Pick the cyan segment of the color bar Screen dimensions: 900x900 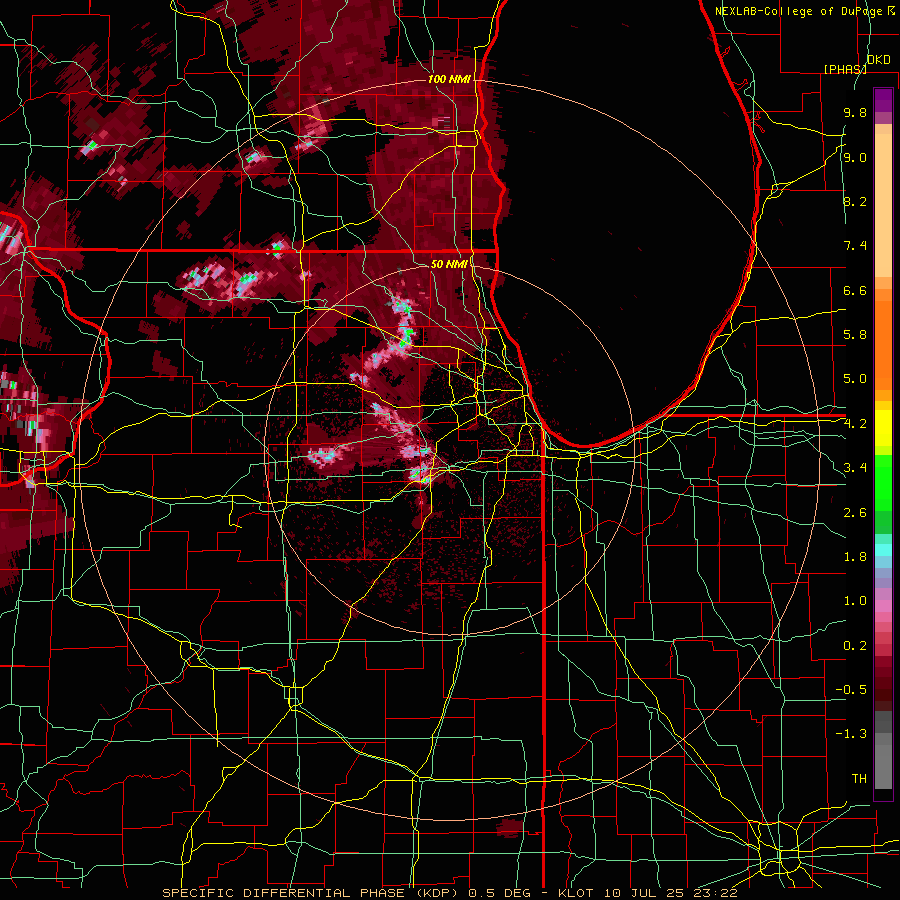click(883, 550)
